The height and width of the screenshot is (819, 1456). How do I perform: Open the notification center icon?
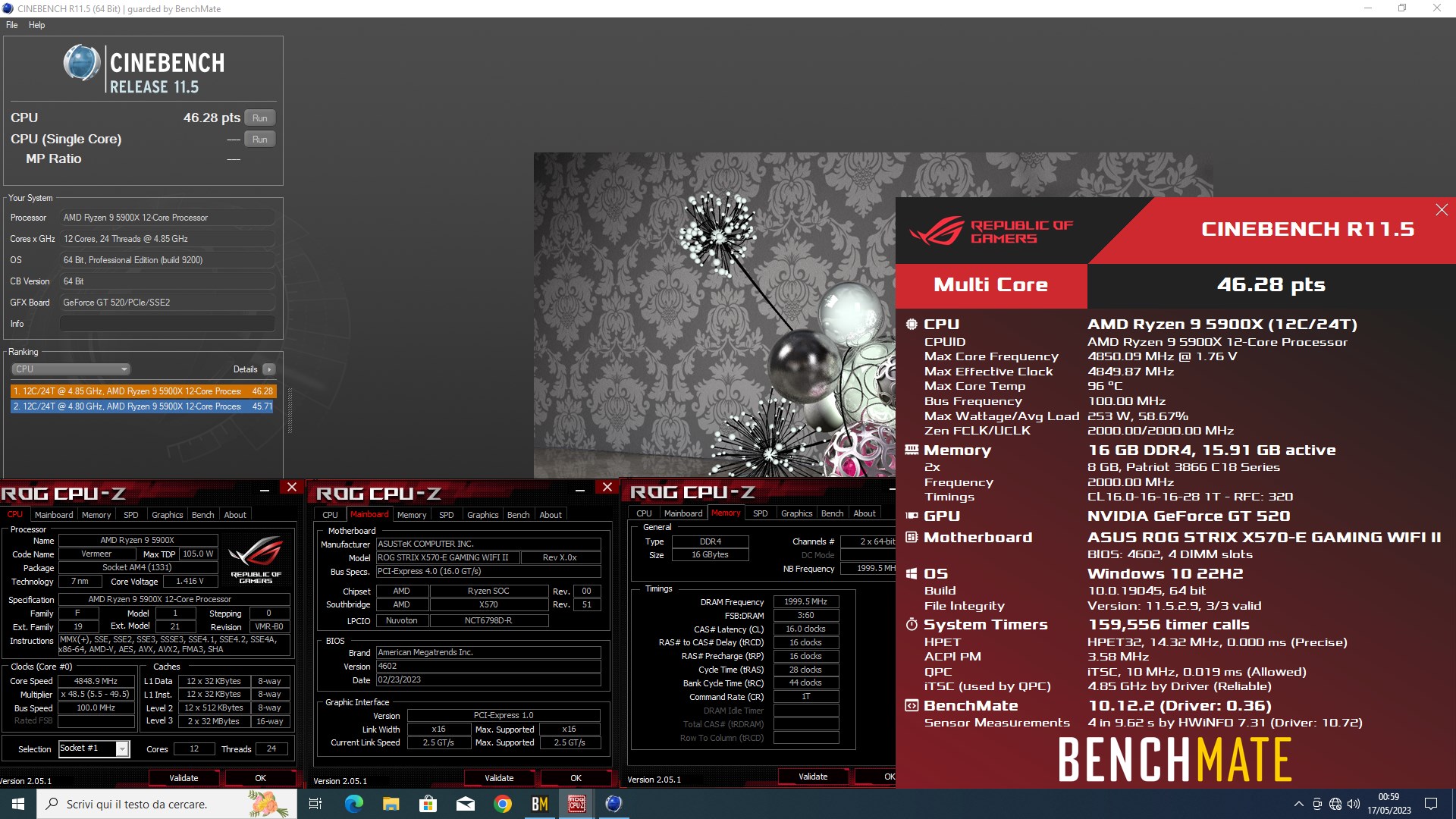pos(1431,804)
